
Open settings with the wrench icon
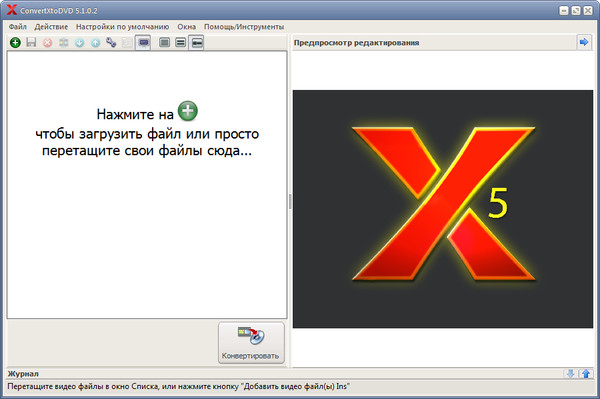111,42
